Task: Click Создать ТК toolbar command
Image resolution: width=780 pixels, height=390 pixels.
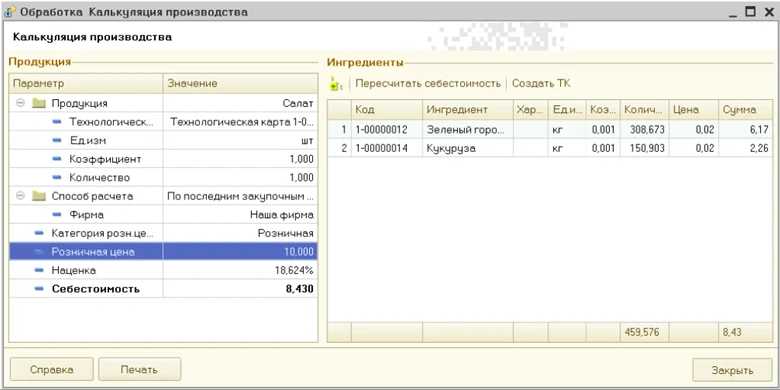Action: click(541, 84)
